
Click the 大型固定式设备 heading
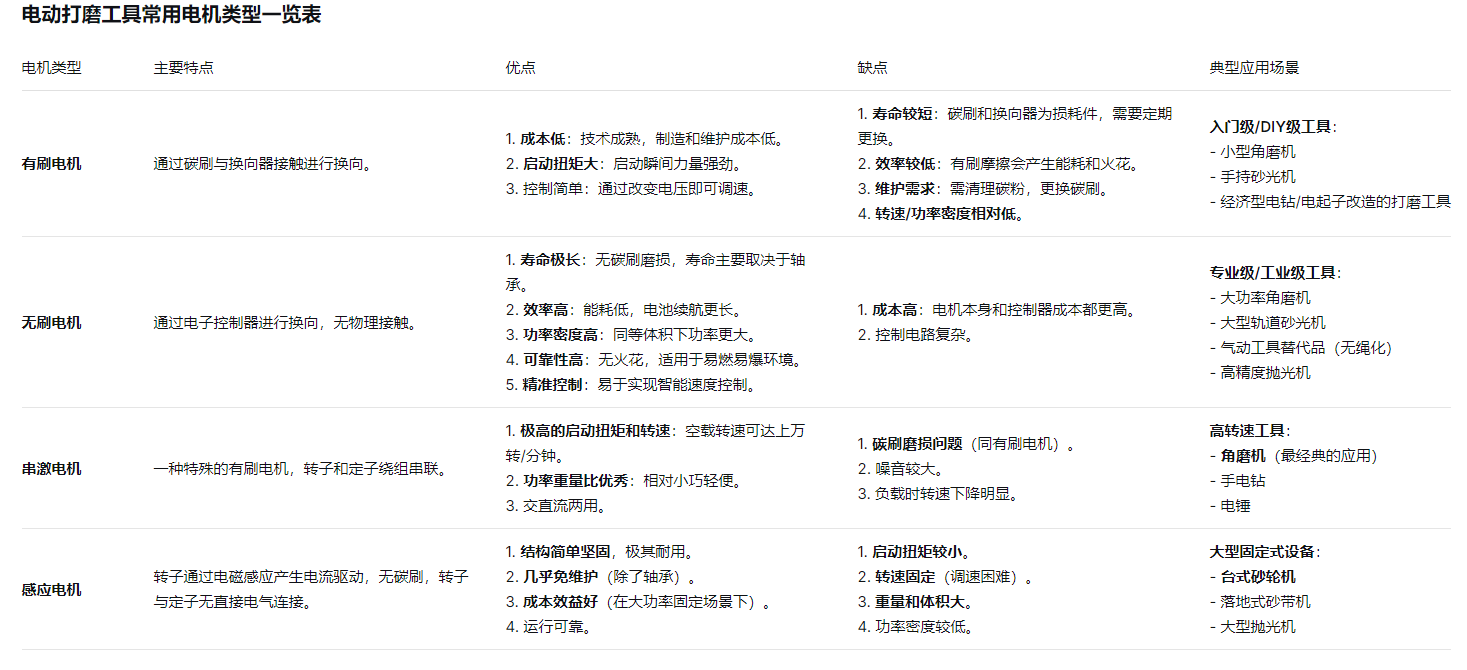point(1264,552)
